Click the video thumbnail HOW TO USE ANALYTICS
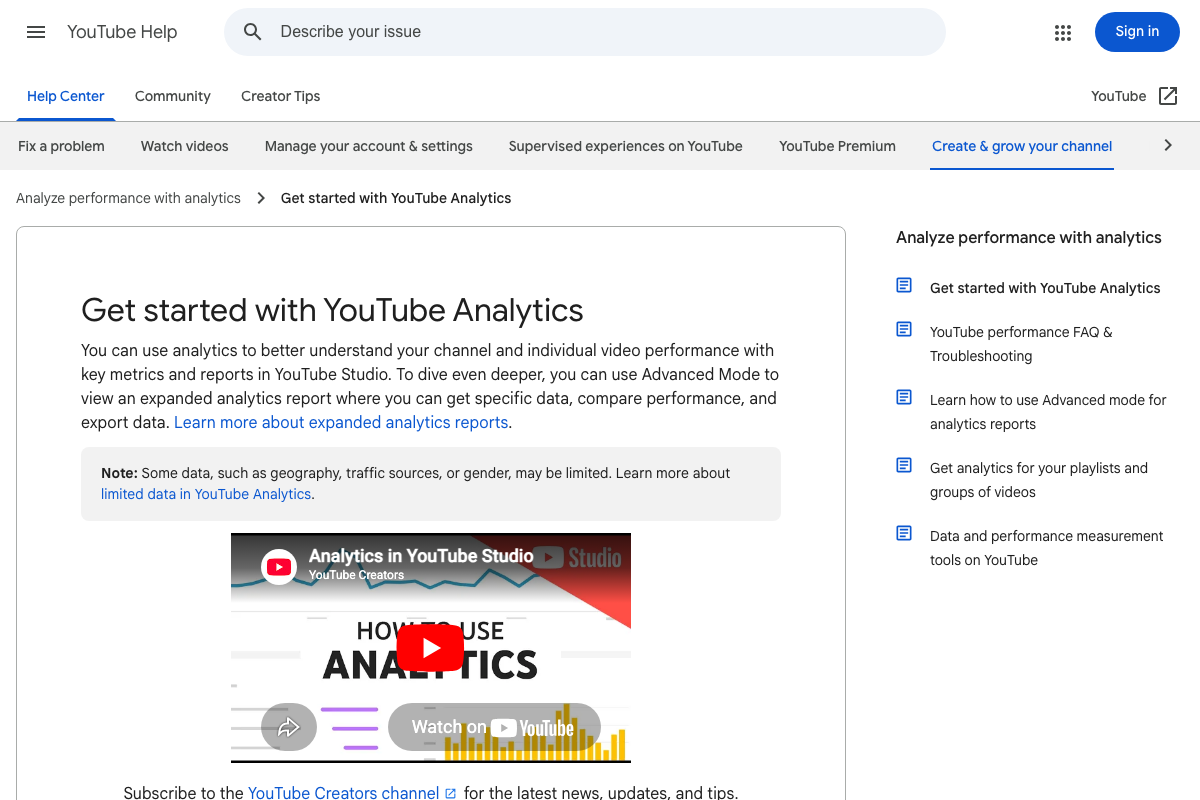Screen dimensions: 1200x800 [431, 648]
